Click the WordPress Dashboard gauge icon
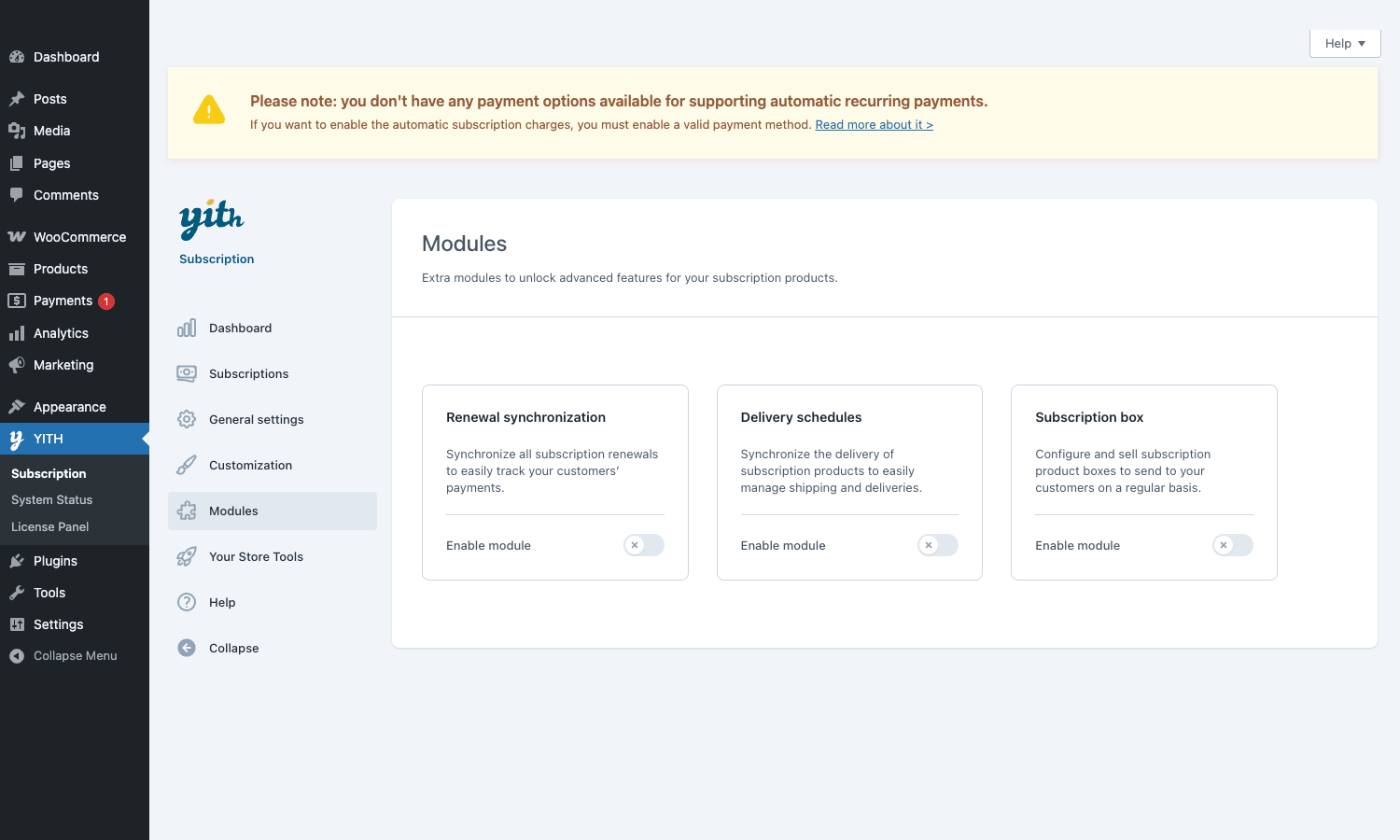Screen dimensions: 1400x840 [17, 57]
